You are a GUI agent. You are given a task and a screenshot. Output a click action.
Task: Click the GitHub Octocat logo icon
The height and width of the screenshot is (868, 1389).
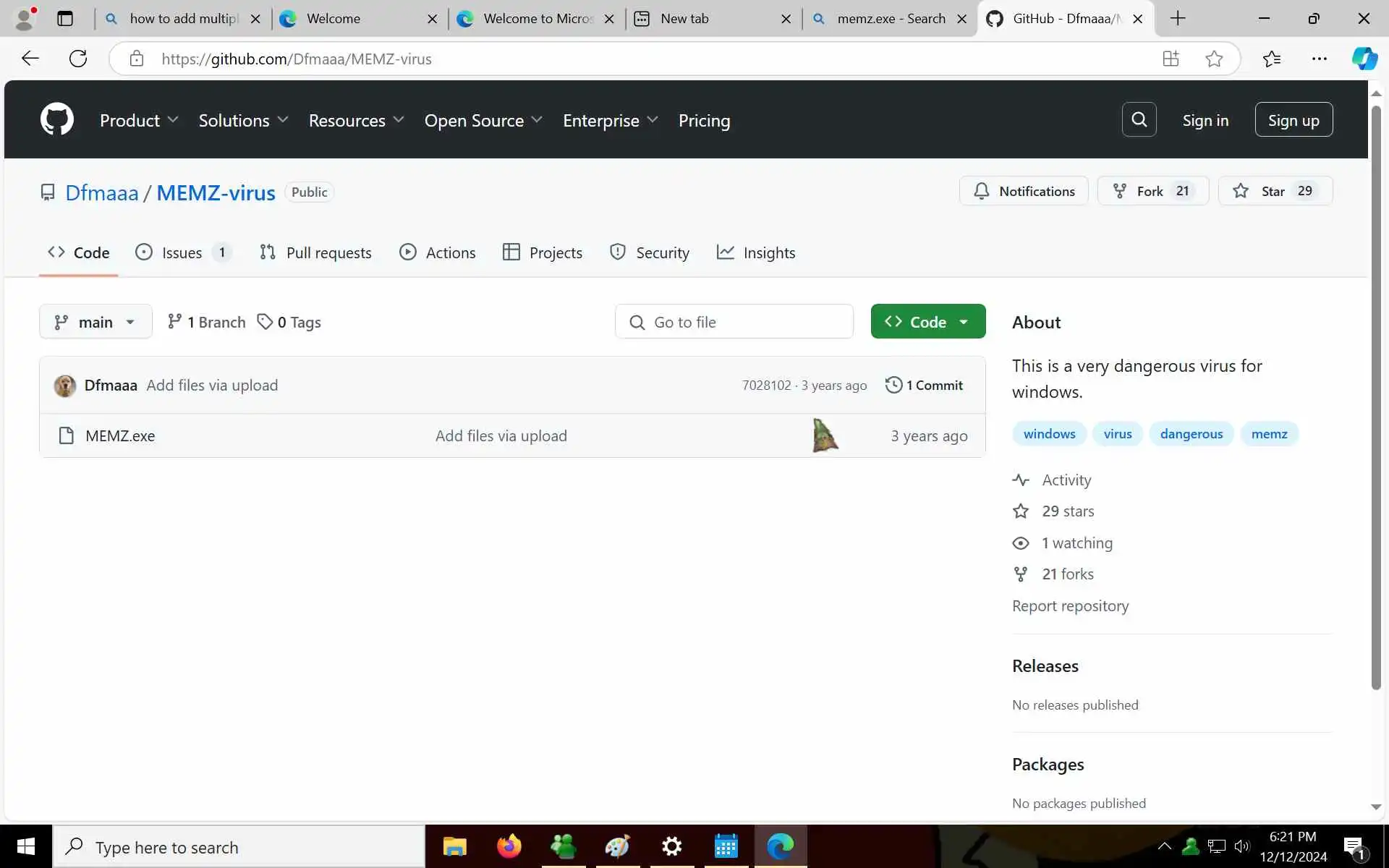[56, 119]
